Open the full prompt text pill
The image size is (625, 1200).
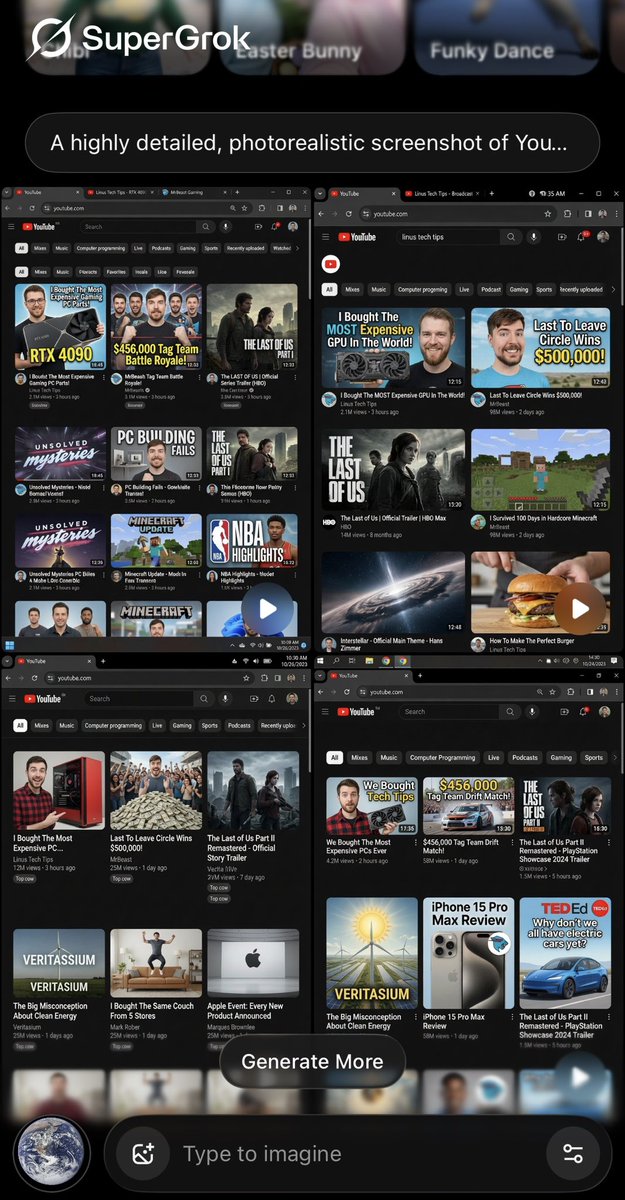pyautogui.click(x=312, y=143)
